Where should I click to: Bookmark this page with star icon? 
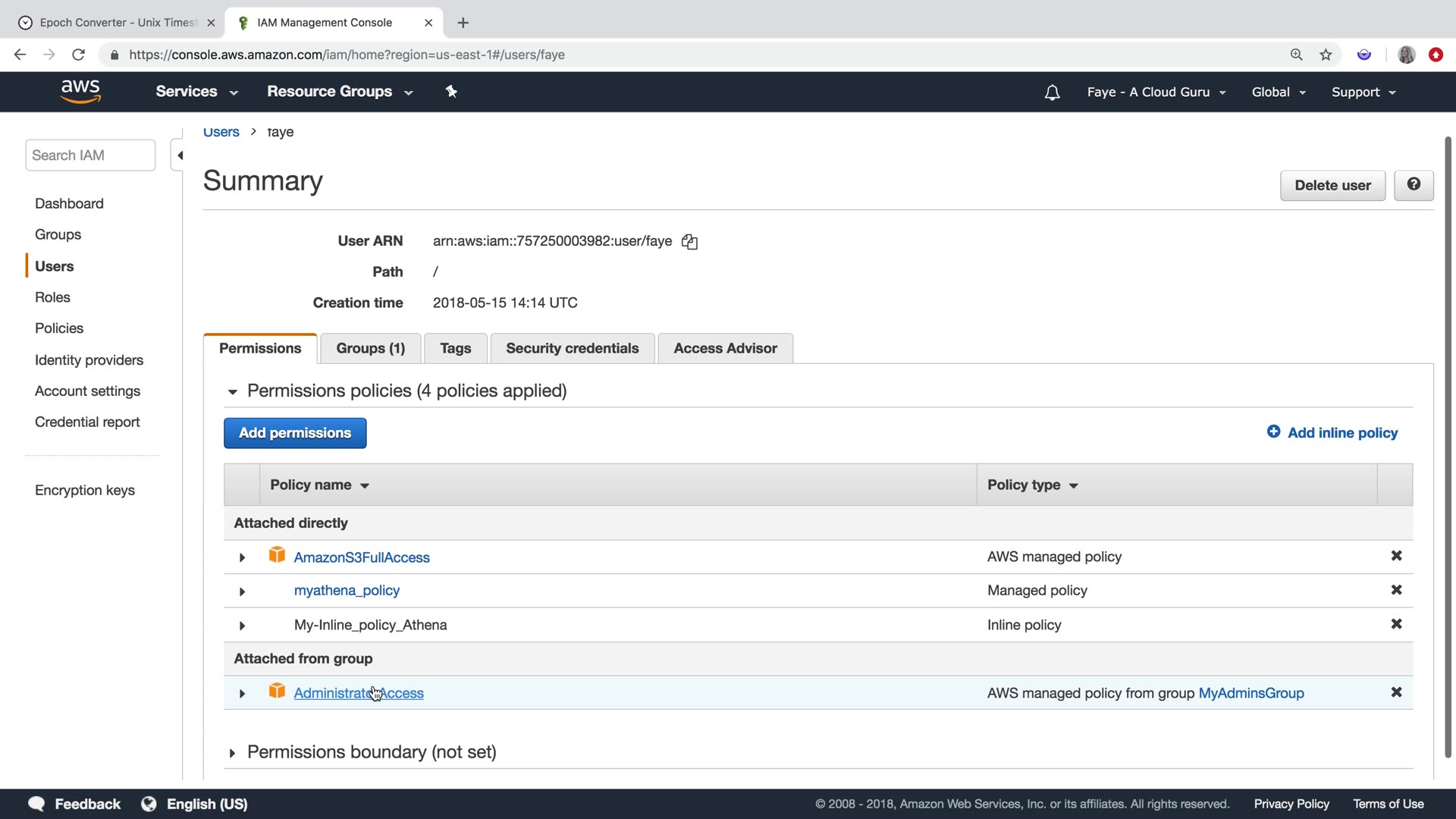pos(1326,55)
